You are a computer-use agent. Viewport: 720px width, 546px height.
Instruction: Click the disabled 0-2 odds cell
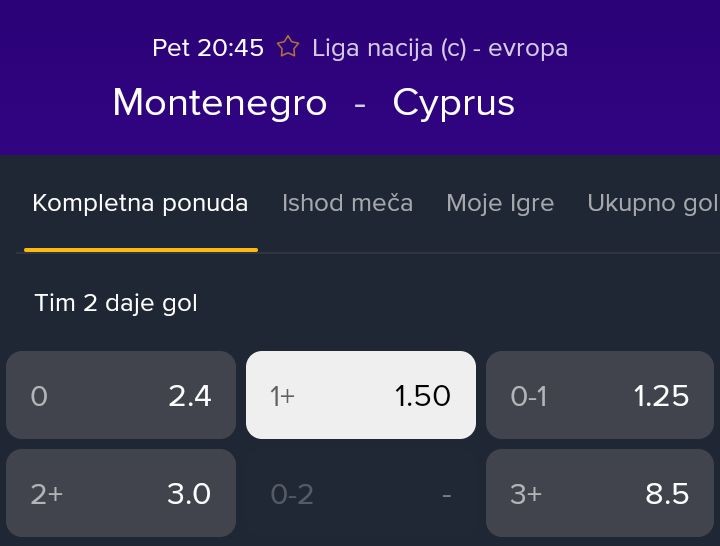click(x=361, y=493)
